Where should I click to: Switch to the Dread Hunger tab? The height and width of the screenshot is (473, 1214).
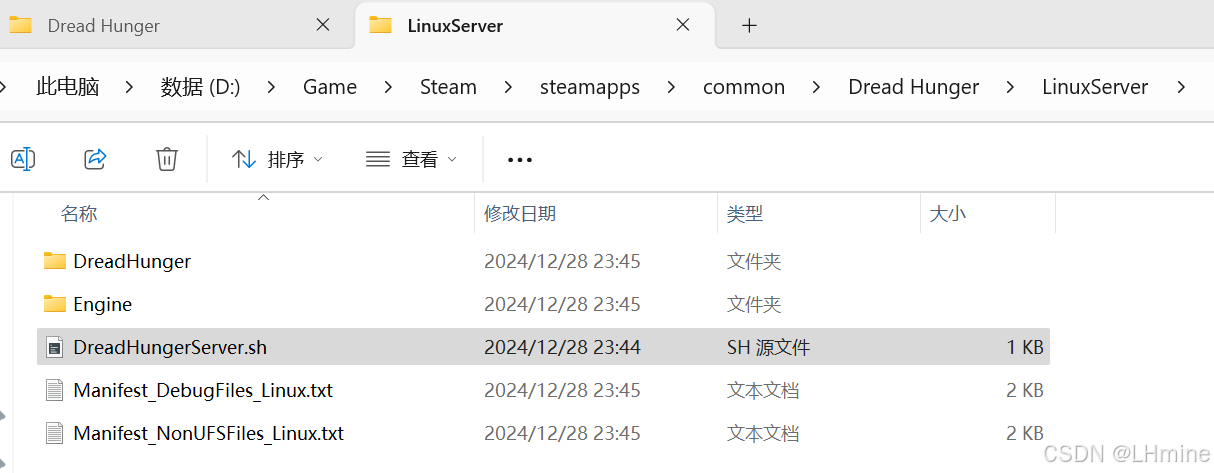(175, 25)
